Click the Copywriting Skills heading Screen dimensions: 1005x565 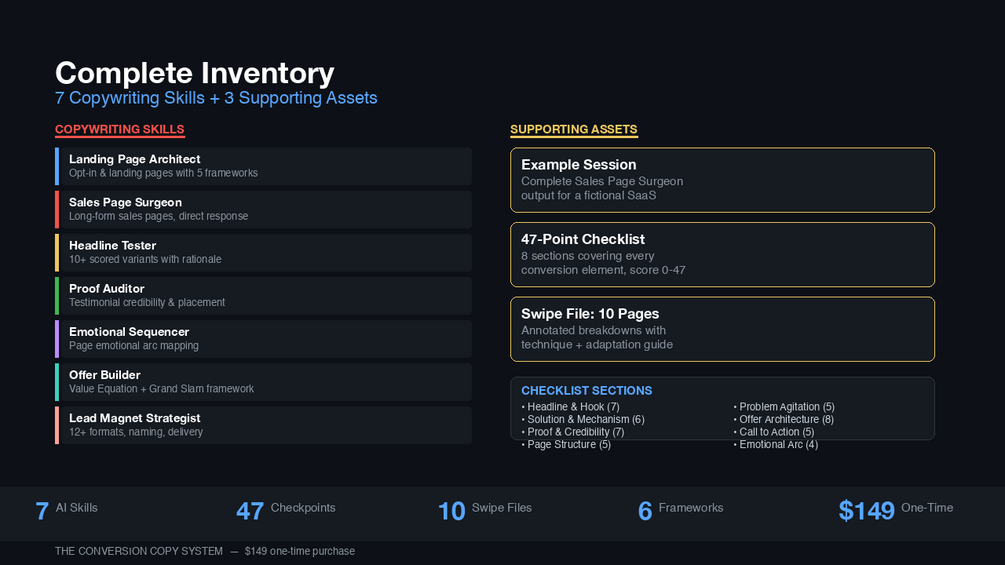pyautogui.click(x=119, y=130)
